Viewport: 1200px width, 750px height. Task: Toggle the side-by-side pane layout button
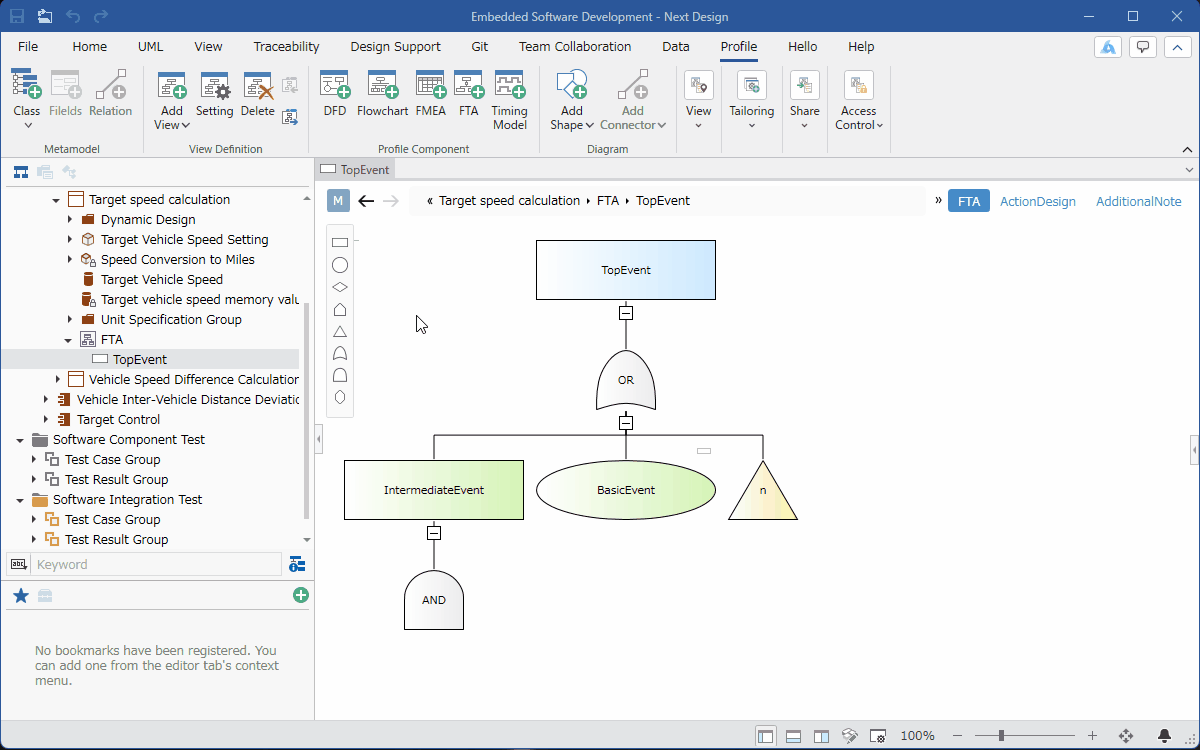[x=821, y=736]
